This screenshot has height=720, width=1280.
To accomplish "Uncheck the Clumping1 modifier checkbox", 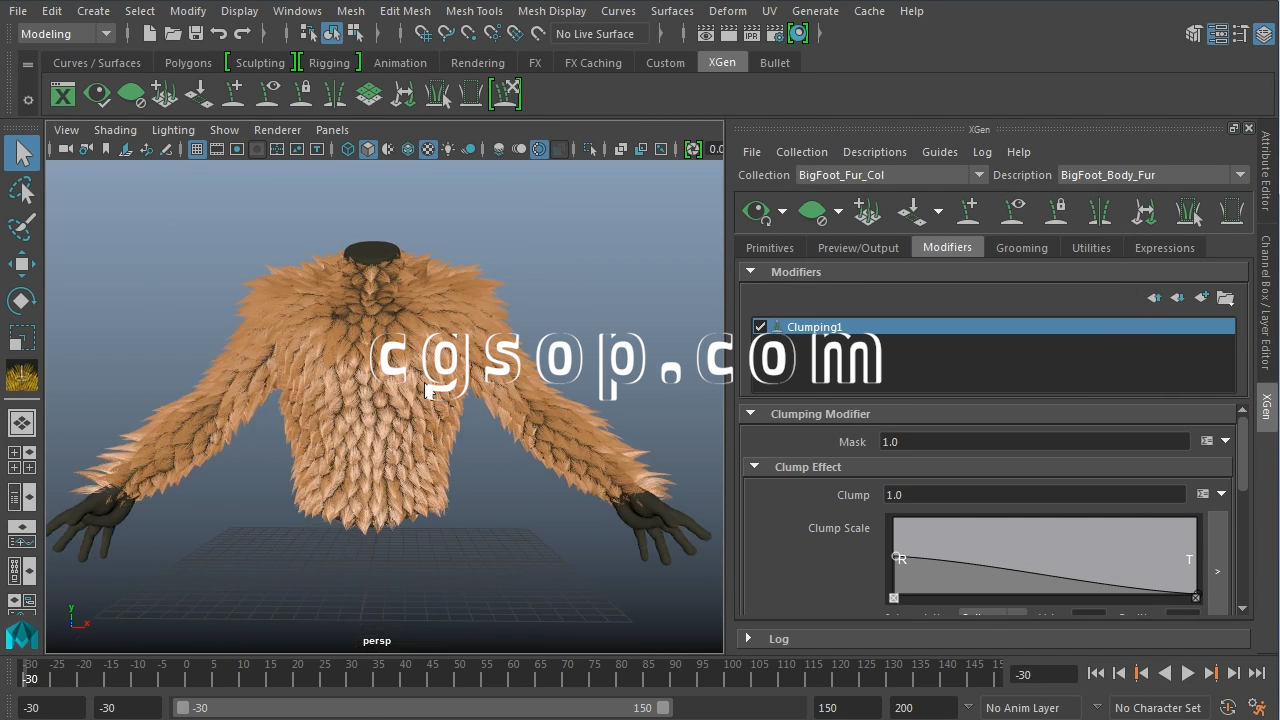I will 760,327.
